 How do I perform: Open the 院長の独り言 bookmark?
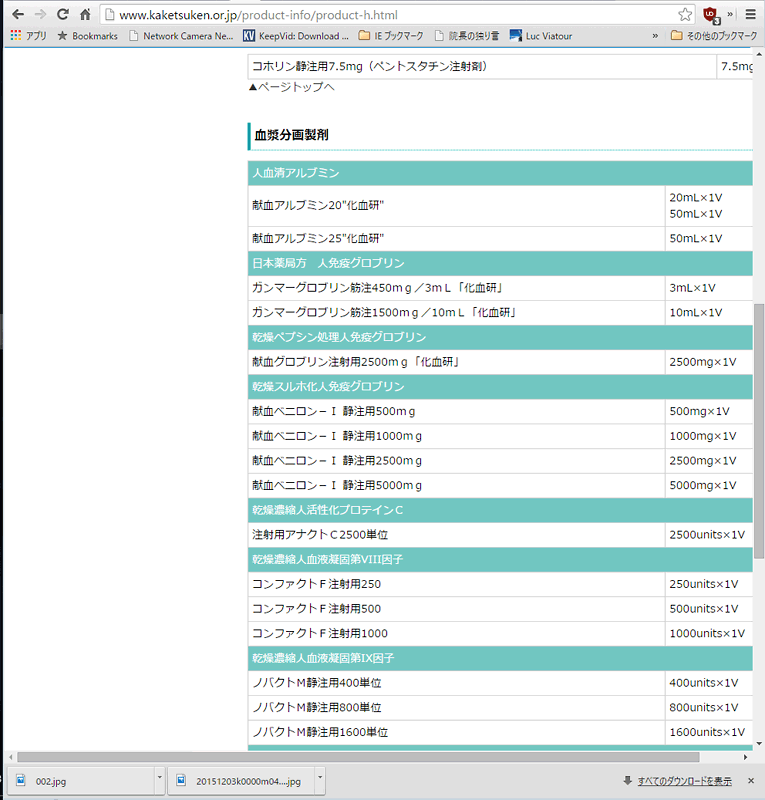(467, 36)
